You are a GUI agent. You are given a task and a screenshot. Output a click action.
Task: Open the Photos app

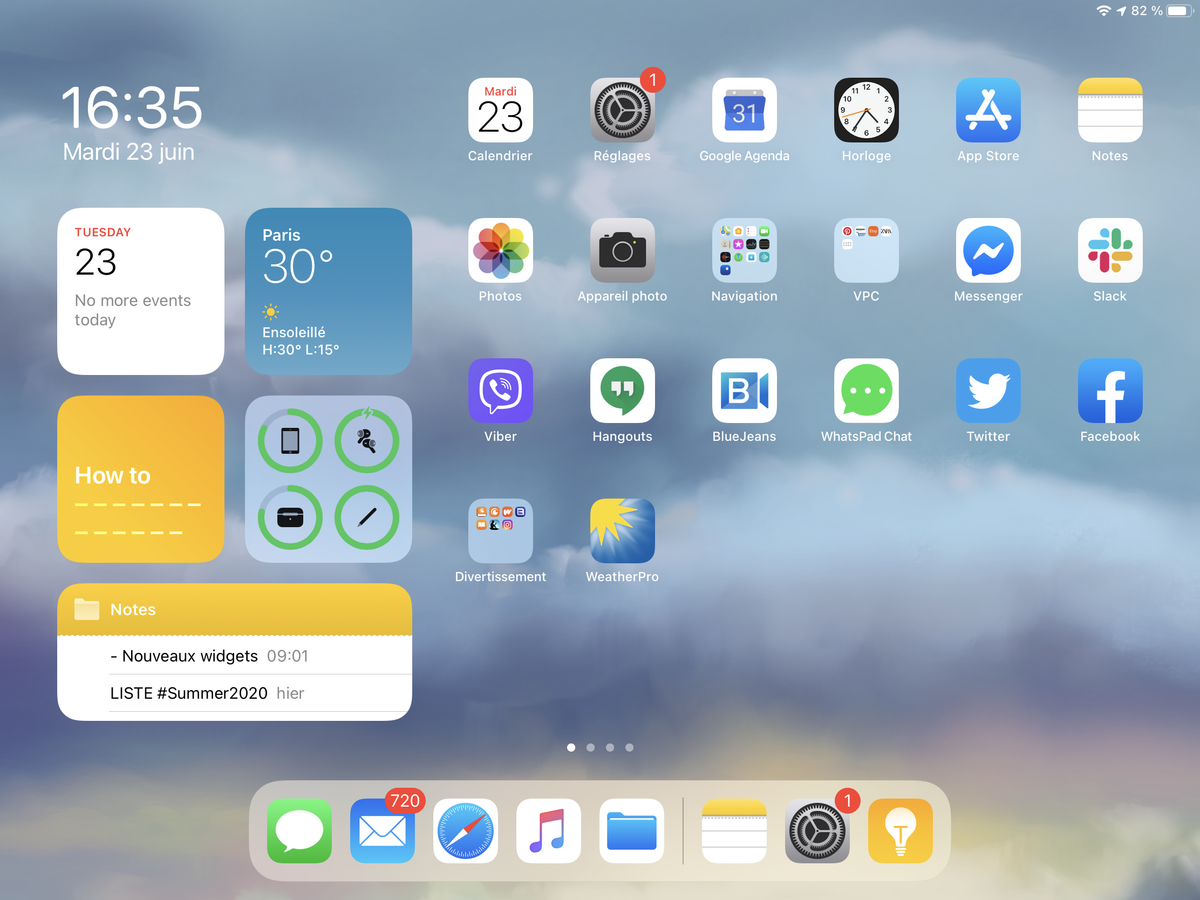(500, 250)
